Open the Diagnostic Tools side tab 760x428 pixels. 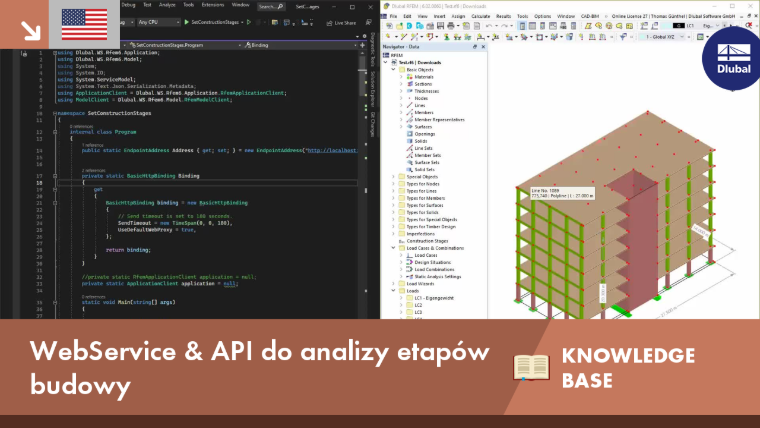coord(372,49)
